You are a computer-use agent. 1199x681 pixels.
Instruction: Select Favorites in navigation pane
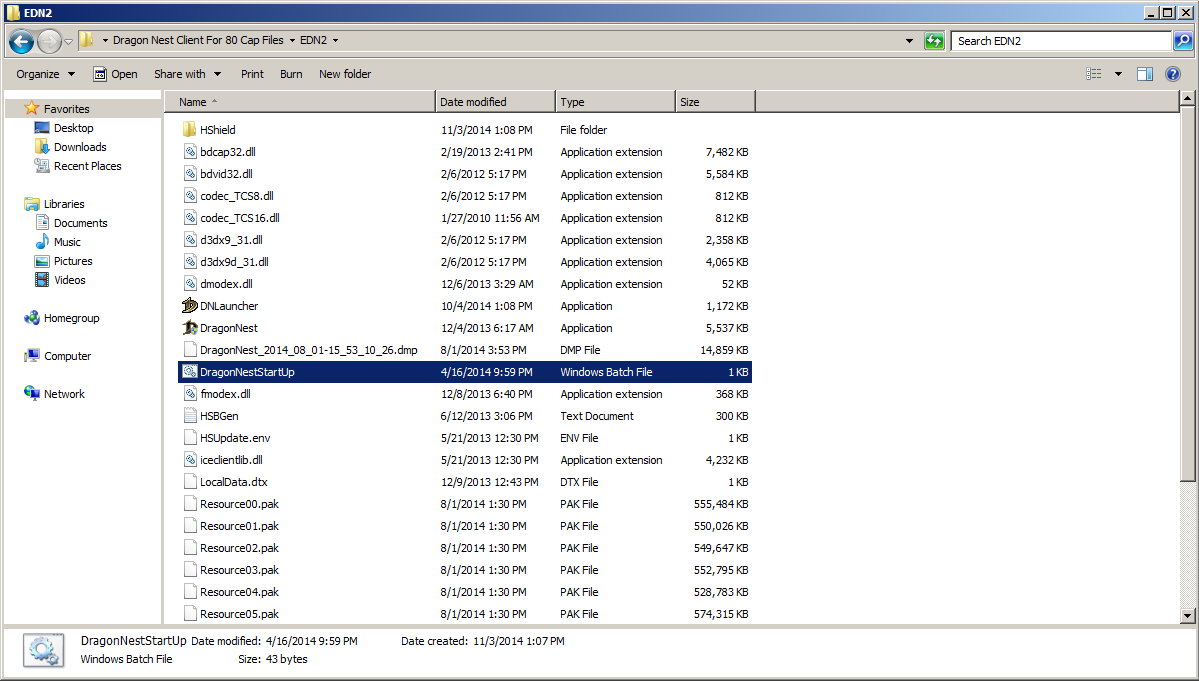pos(67,109)
